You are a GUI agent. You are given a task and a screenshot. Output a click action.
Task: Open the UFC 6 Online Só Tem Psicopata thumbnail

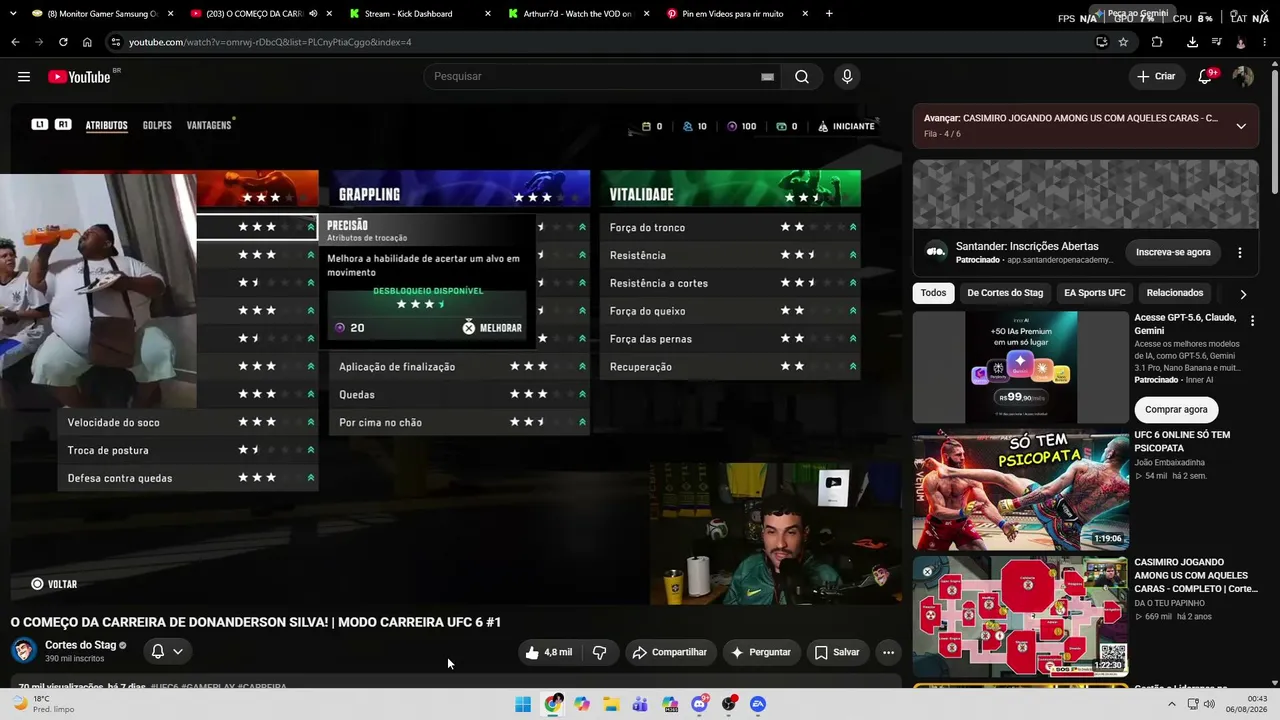click(x=1021, y=491)
